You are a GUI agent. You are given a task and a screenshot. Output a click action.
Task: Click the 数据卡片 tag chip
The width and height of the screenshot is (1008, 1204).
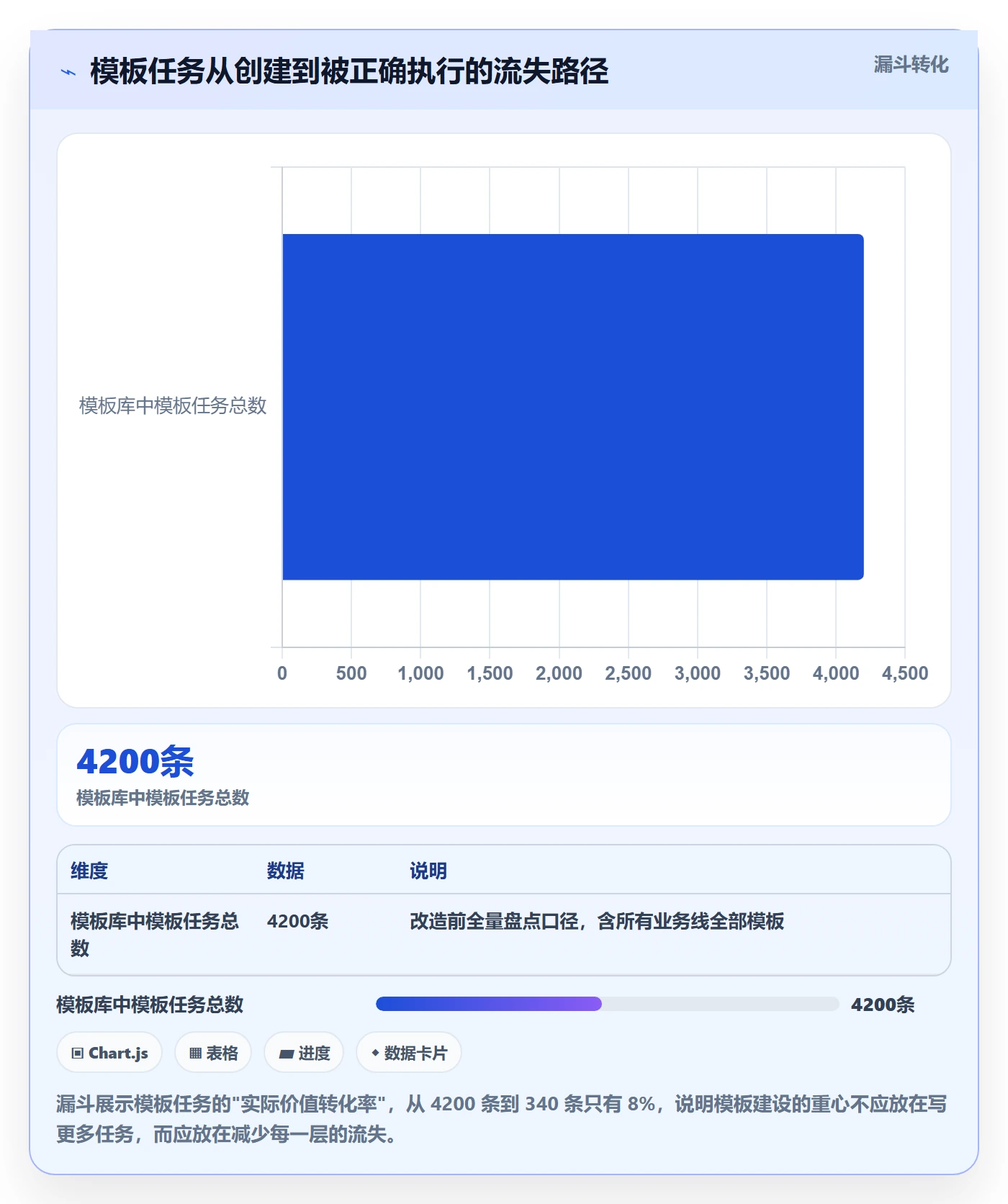click(409, 1053)
